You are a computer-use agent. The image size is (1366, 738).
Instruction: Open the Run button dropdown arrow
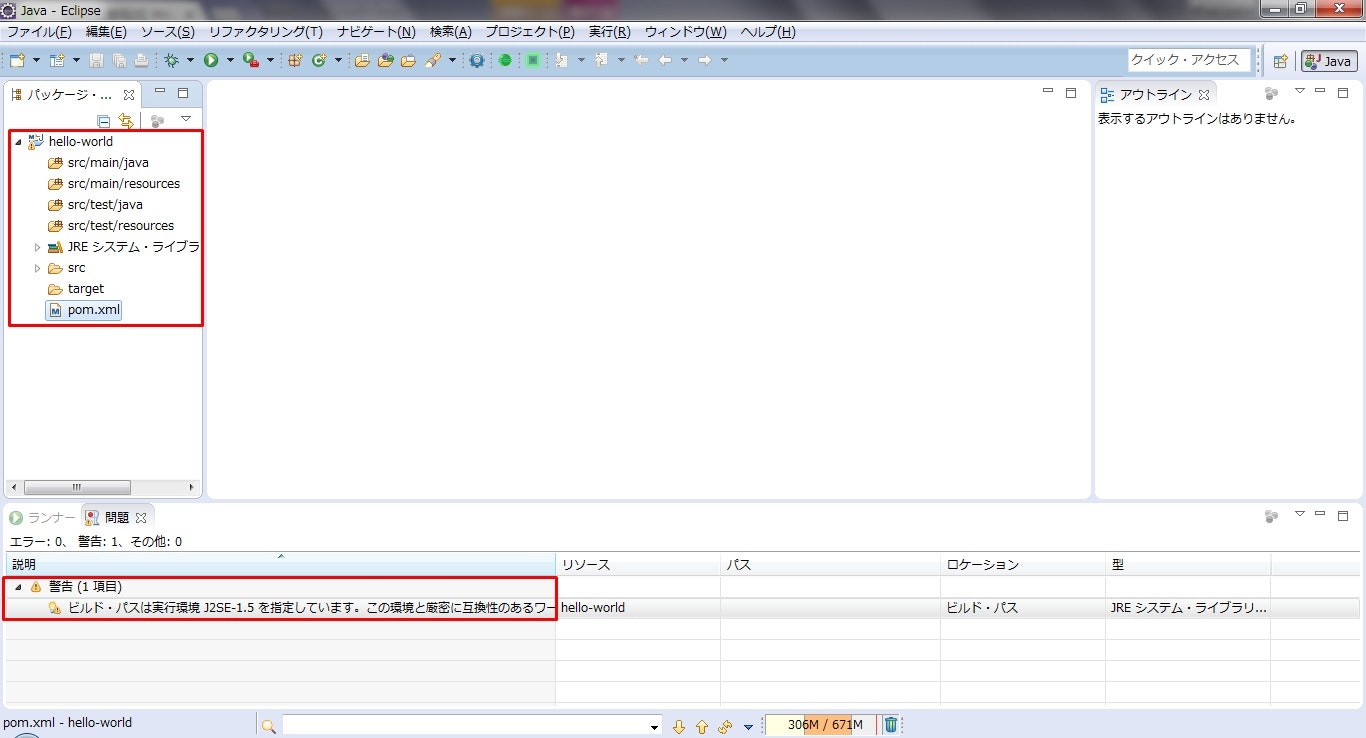(x=229, y=60)
